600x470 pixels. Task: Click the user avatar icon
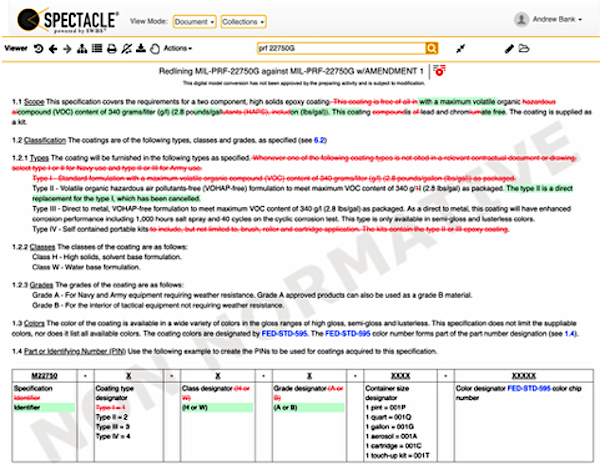coord(521,20)
